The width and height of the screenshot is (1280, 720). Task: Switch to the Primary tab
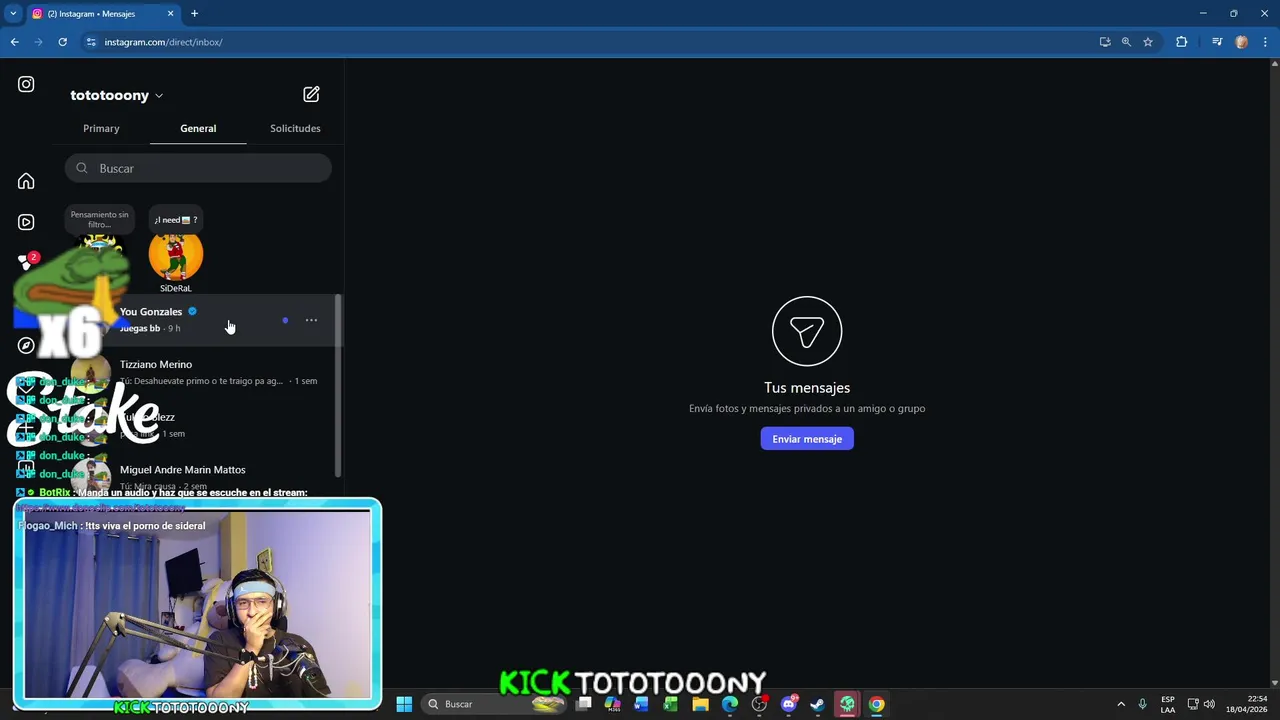[x=101, y=128]
